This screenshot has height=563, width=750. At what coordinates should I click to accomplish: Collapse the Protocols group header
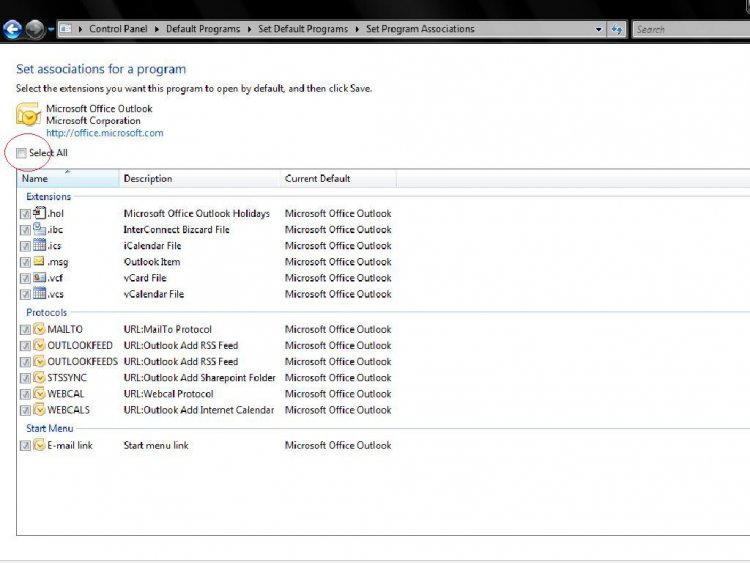coord(46,312)
